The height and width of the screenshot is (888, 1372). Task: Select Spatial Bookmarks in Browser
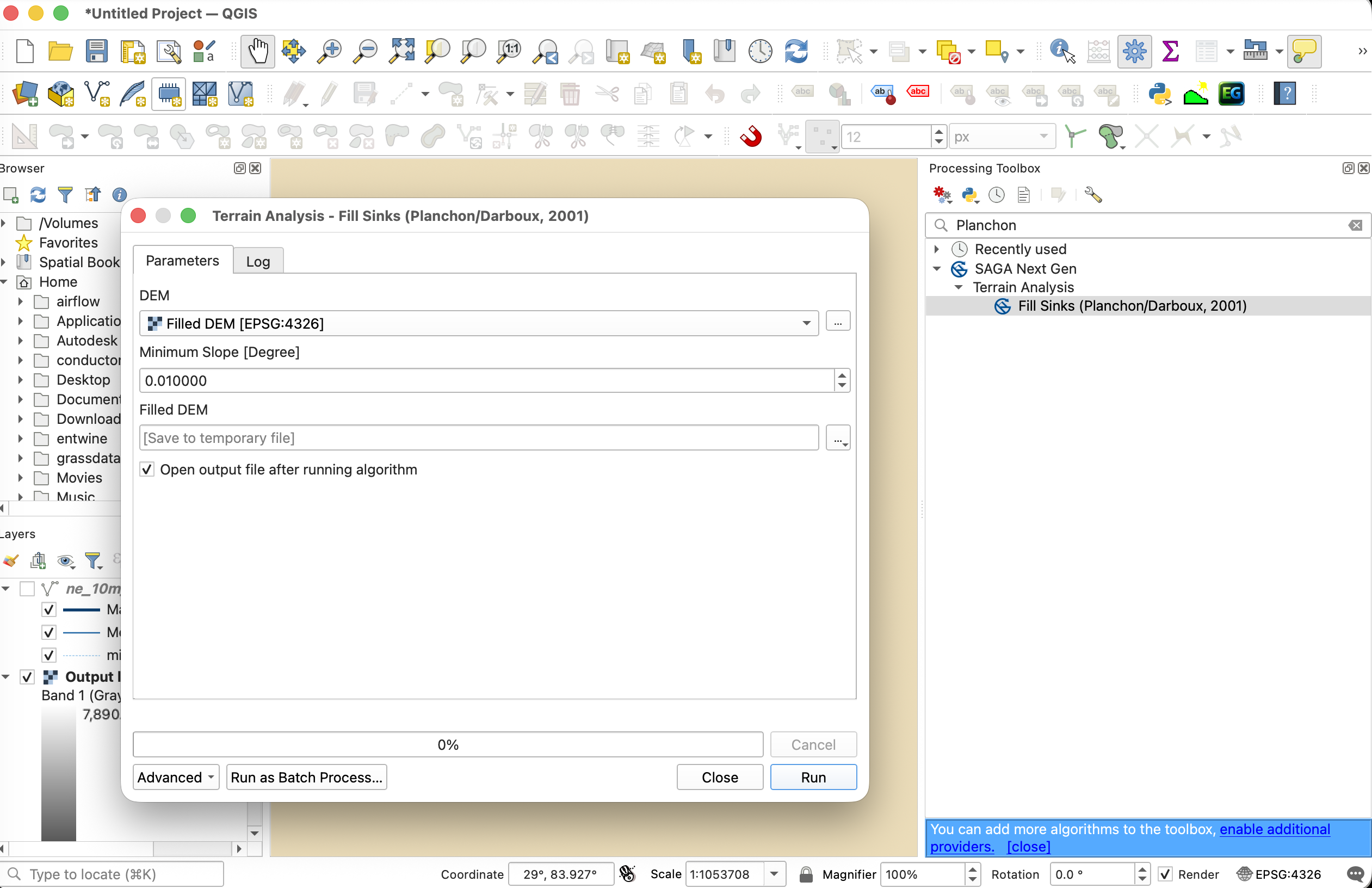click(x=79, y=262)
